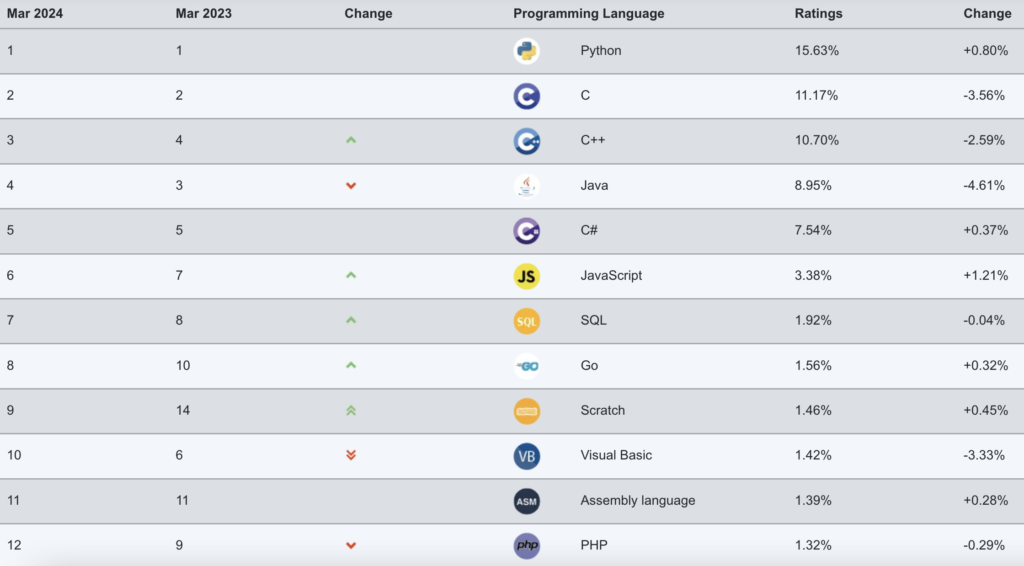Click the Assembly language name text
The height and width of the screenshot is (566, 1024).
pyautogui.click(x=637, y=500)
